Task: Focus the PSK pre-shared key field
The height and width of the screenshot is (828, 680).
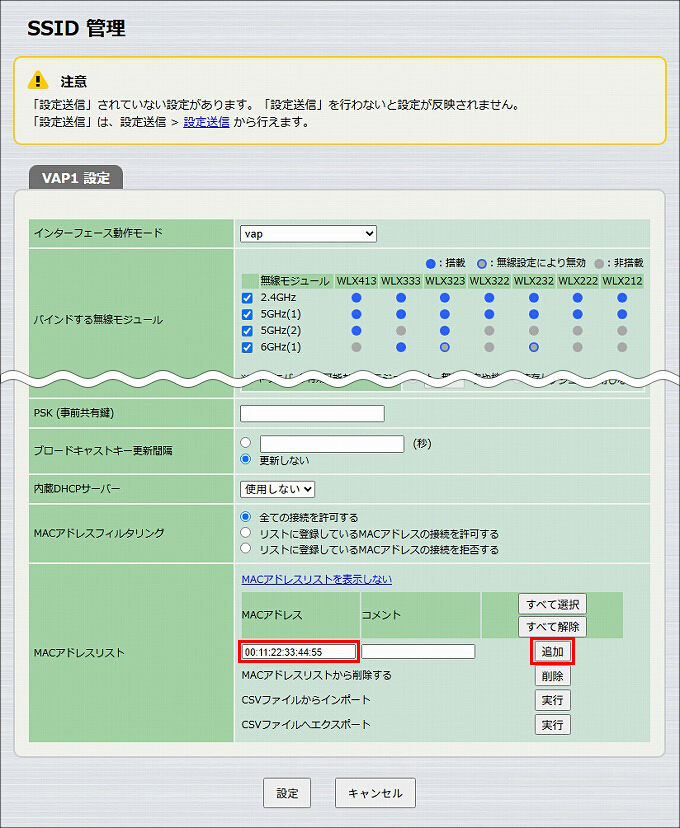Action: click(x=312, y=413)
